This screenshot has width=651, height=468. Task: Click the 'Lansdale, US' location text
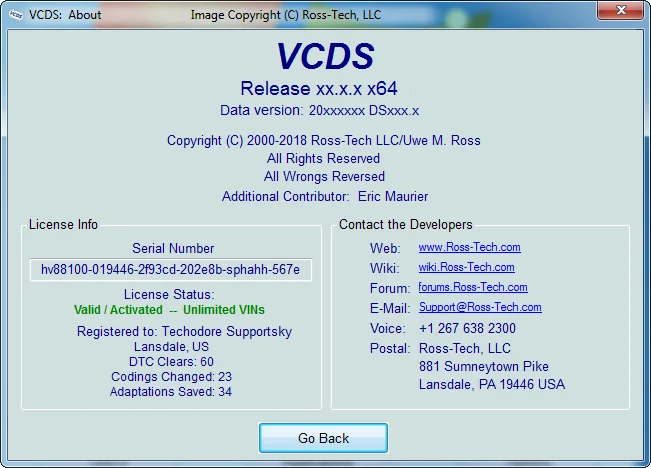coord(171,347)
